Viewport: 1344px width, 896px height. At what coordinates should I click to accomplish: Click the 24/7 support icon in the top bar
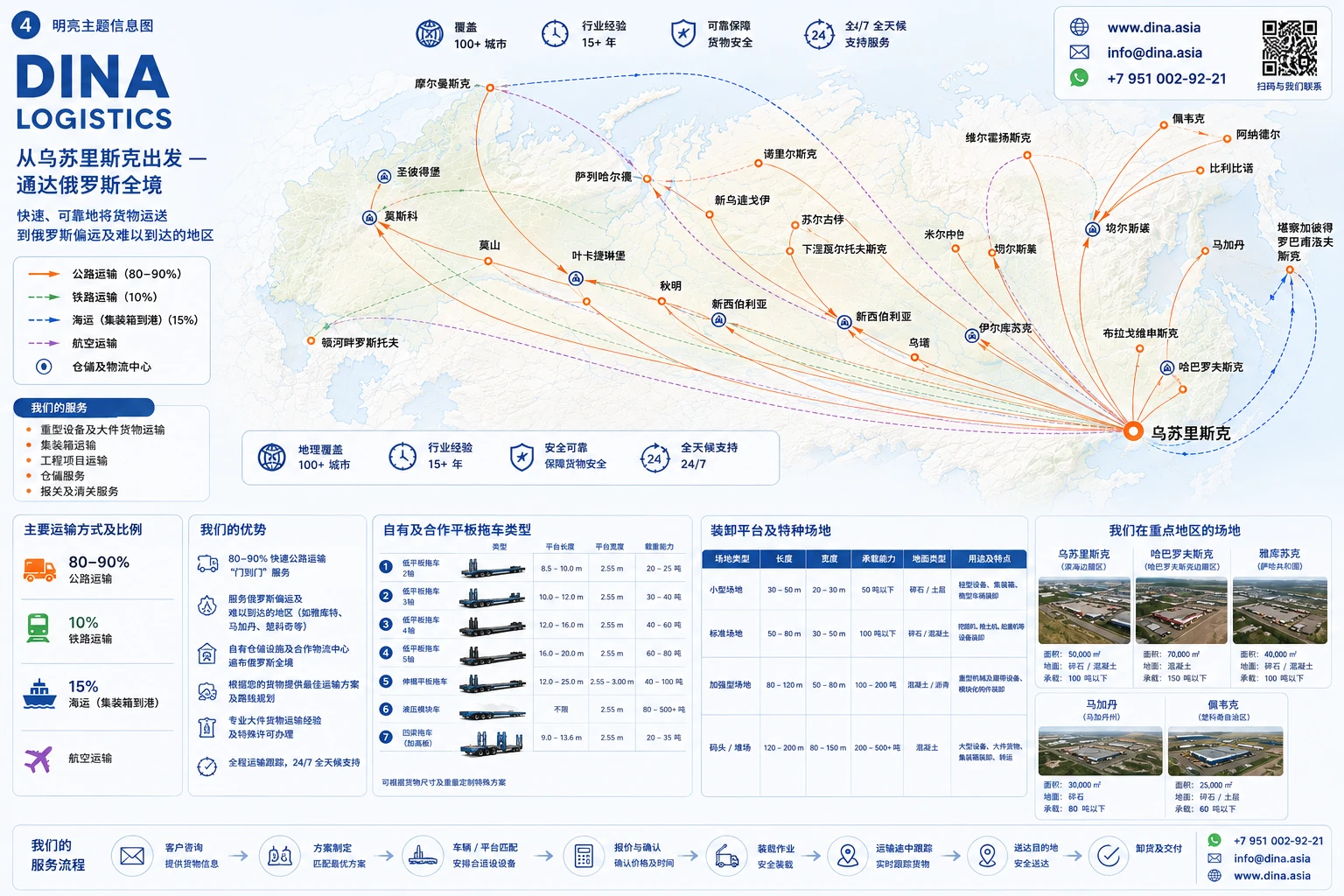[818, 35]
